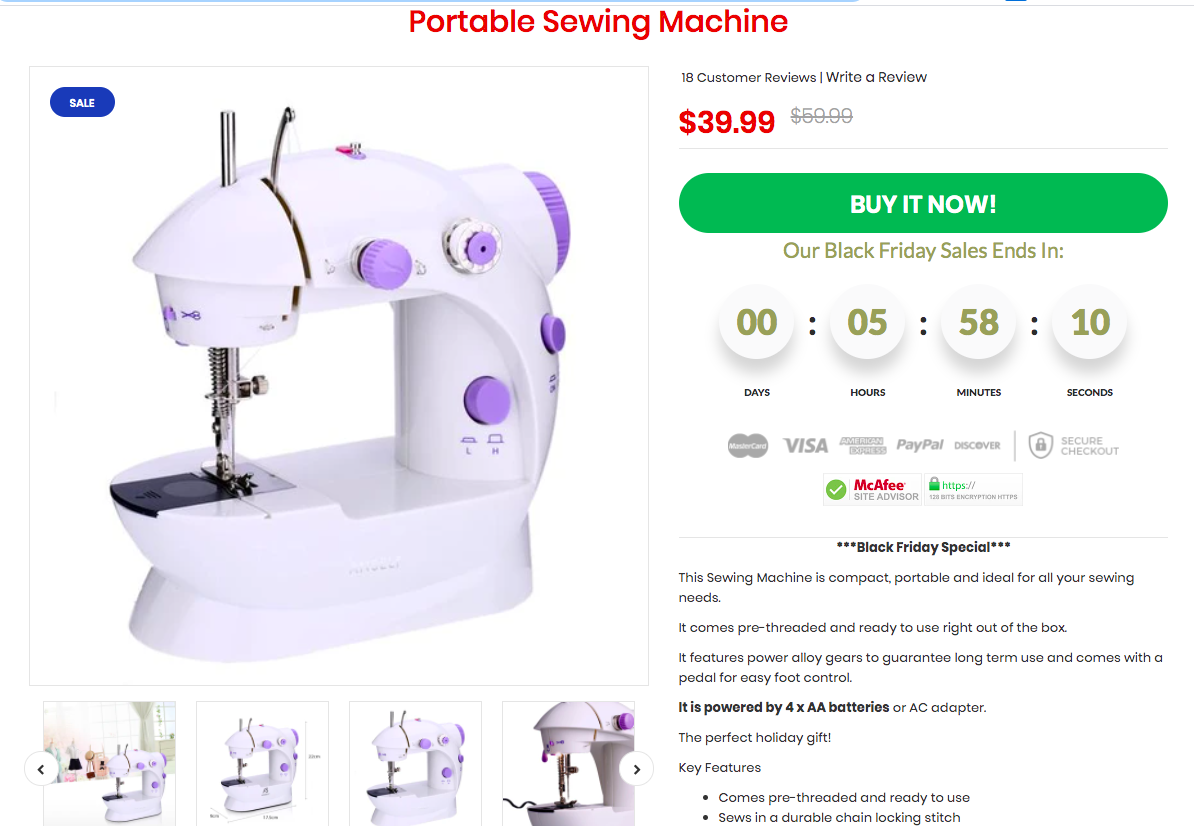Click the MasterCard payment icon
The image size is (1194, 826).
pyautogui.click(x=747, y=445)
